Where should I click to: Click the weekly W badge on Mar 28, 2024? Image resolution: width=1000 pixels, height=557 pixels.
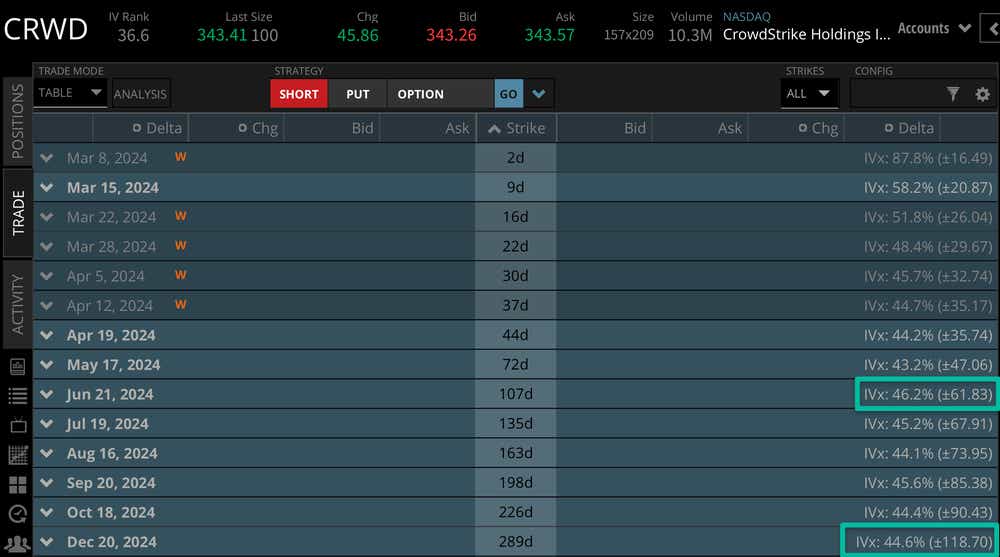[x=180, y=246]
